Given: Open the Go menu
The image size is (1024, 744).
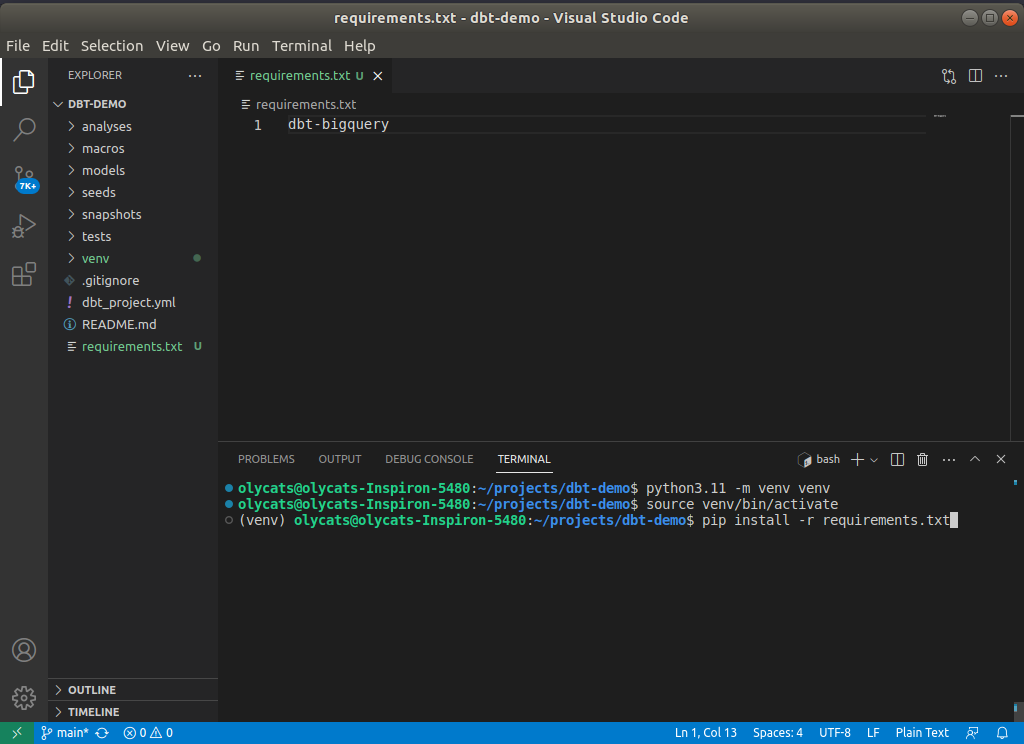Looking at the screenshot, I should [211, 46].
